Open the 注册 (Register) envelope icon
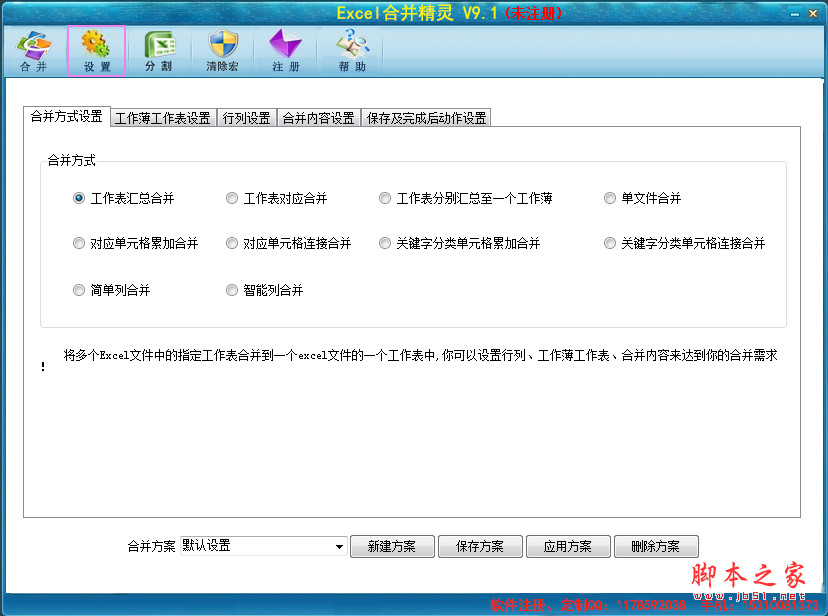This screenshot has height=616, width=828. pos(286,51)
